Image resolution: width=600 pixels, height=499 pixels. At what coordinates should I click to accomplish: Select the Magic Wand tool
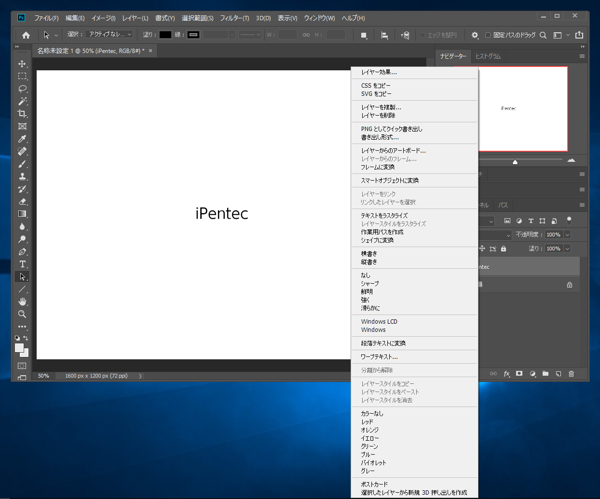tap(22, 101)
